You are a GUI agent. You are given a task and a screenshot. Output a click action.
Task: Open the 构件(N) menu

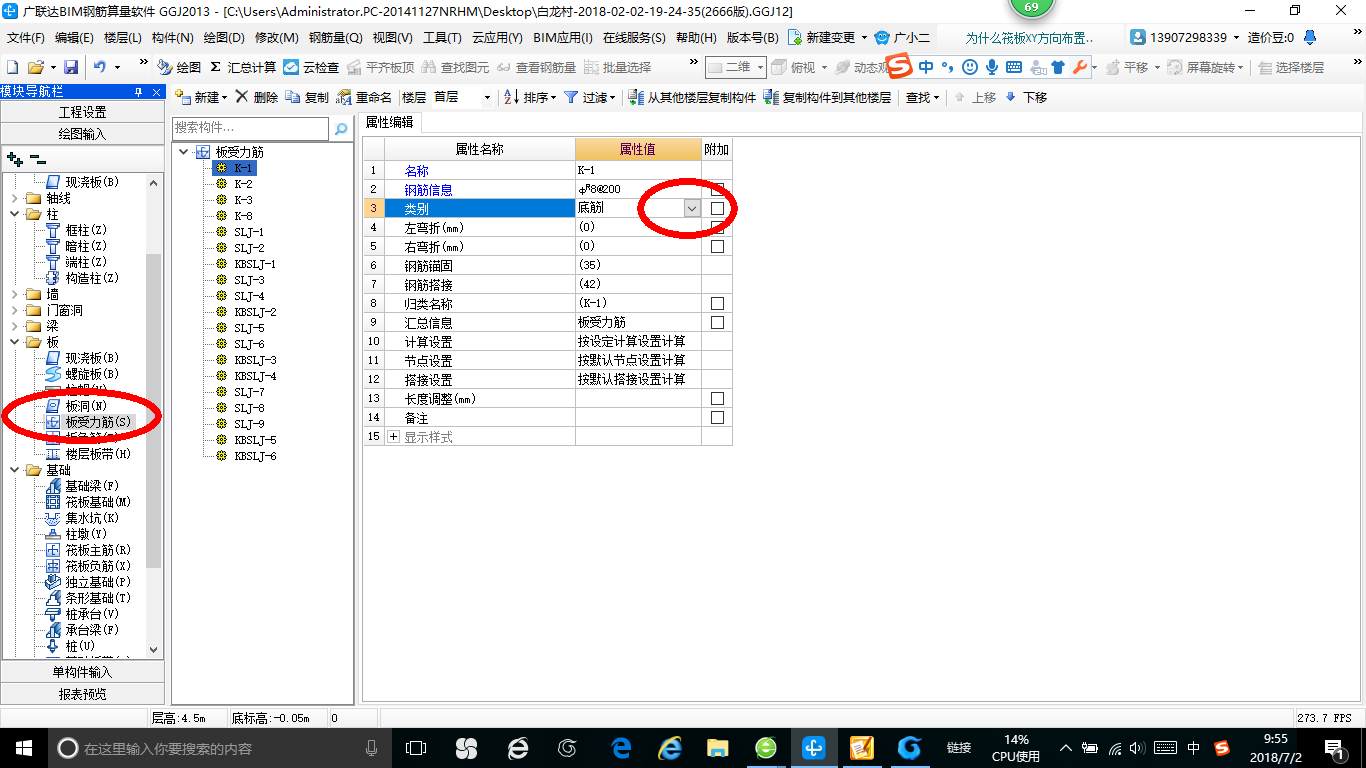pos(173,38)
